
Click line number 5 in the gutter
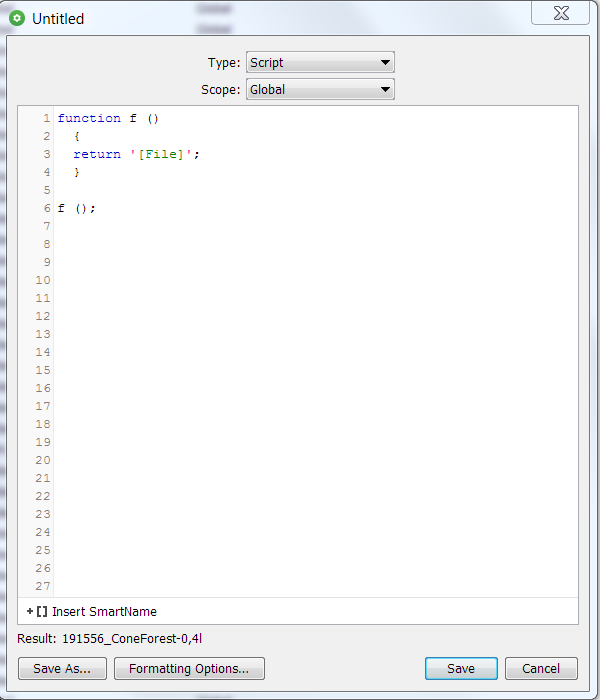pyautogui.click(x=47, y=190)
